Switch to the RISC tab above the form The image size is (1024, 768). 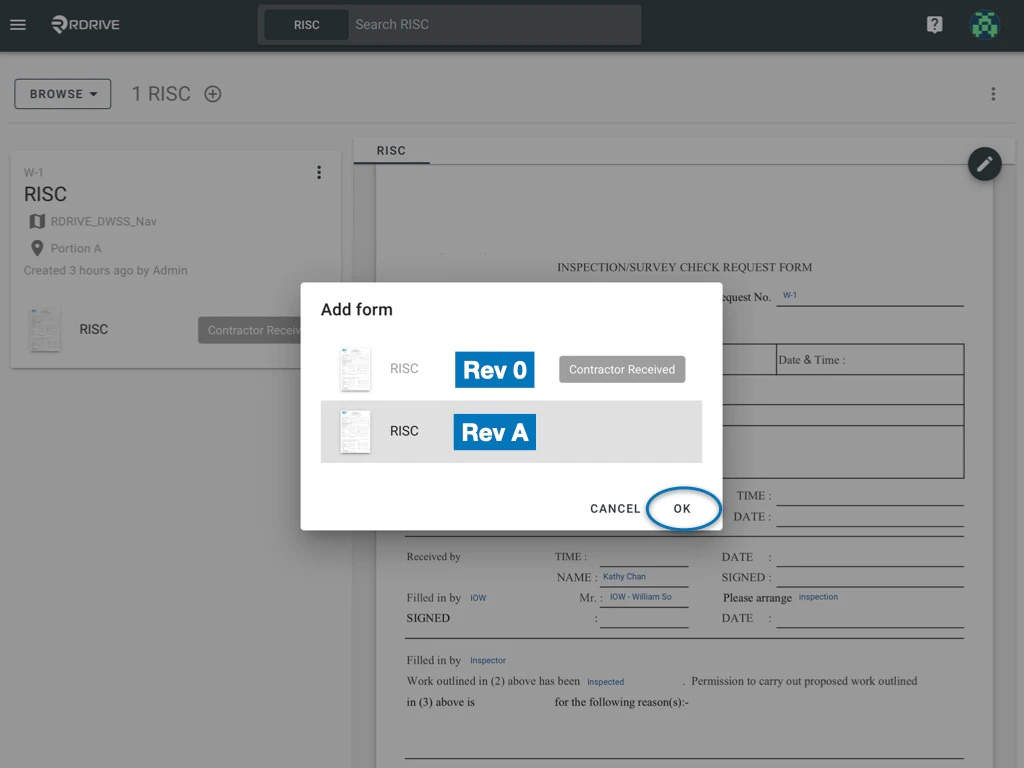390,150
